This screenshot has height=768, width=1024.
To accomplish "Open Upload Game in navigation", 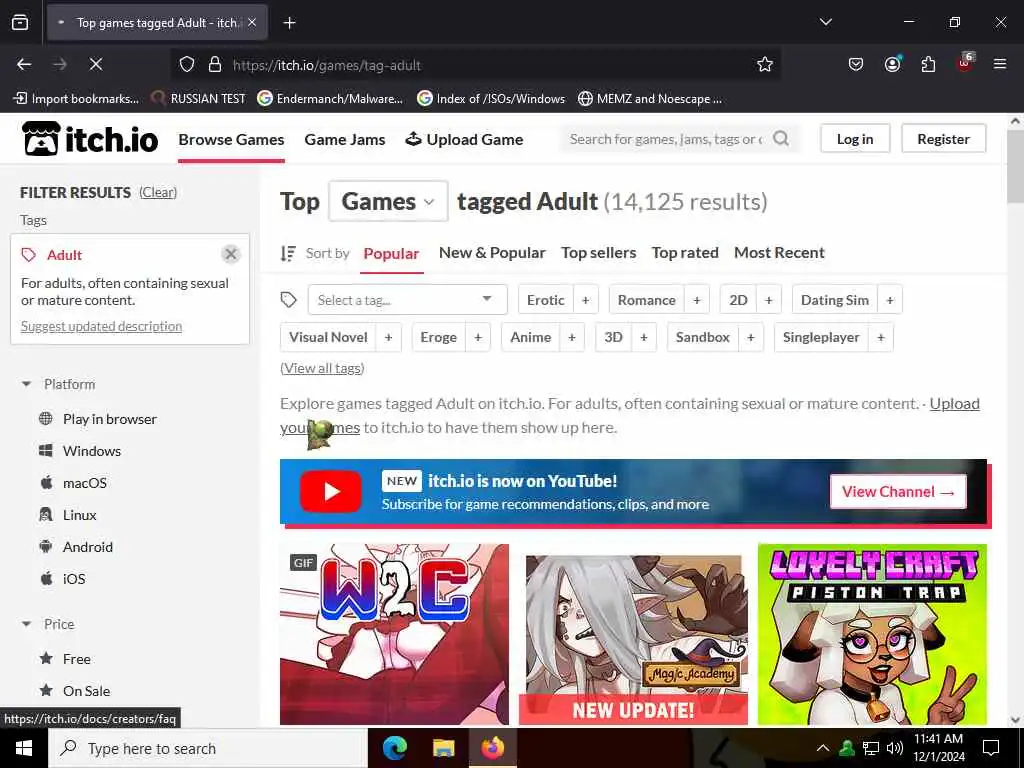I will click(x=464, y=139).
